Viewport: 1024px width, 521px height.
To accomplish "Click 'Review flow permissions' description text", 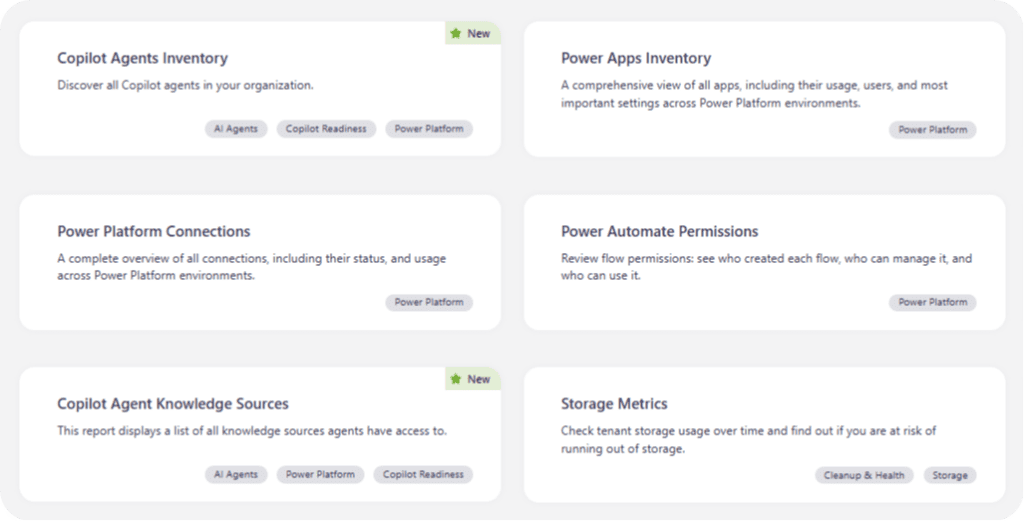I will 767,267.
